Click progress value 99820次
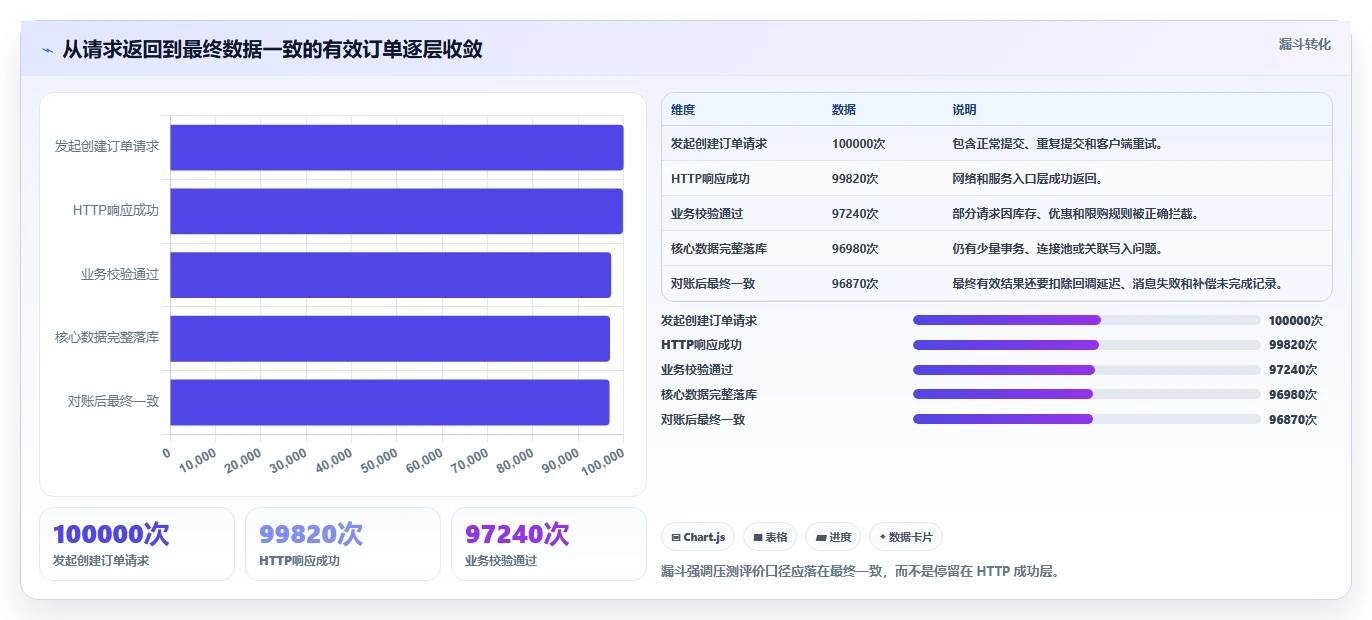 pyautogui.click(x=1293, y=345)
